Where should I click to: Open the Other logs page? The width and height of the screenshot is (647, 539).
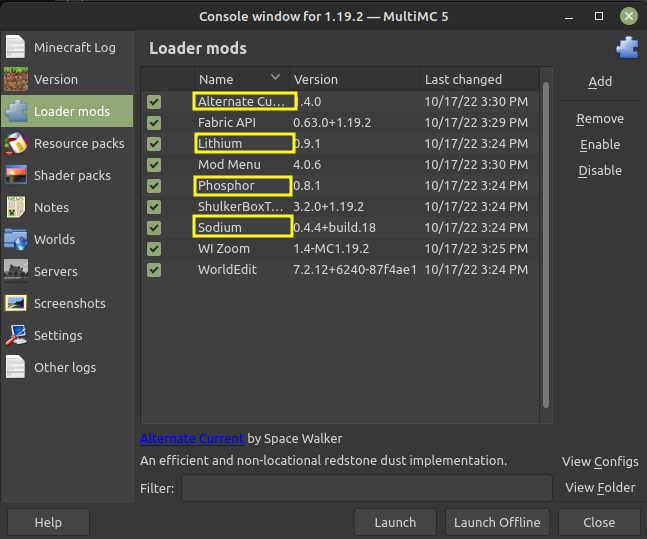(x=67, y=367)
